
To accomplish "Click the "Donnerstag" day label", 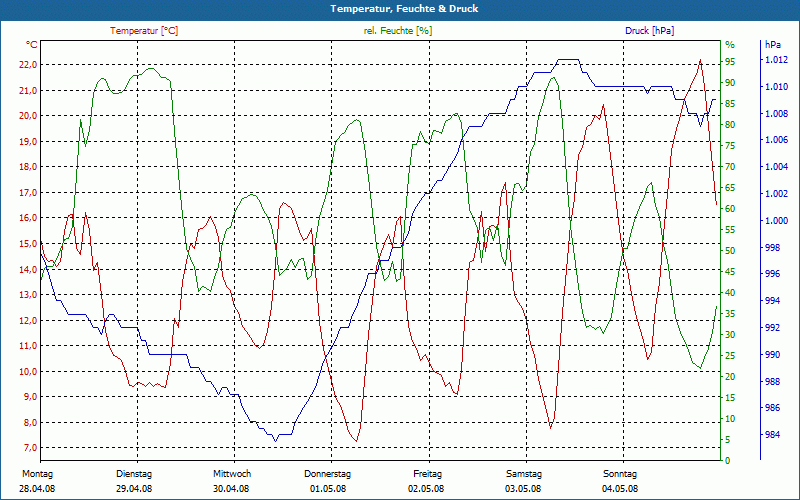I will coord(328,474).
